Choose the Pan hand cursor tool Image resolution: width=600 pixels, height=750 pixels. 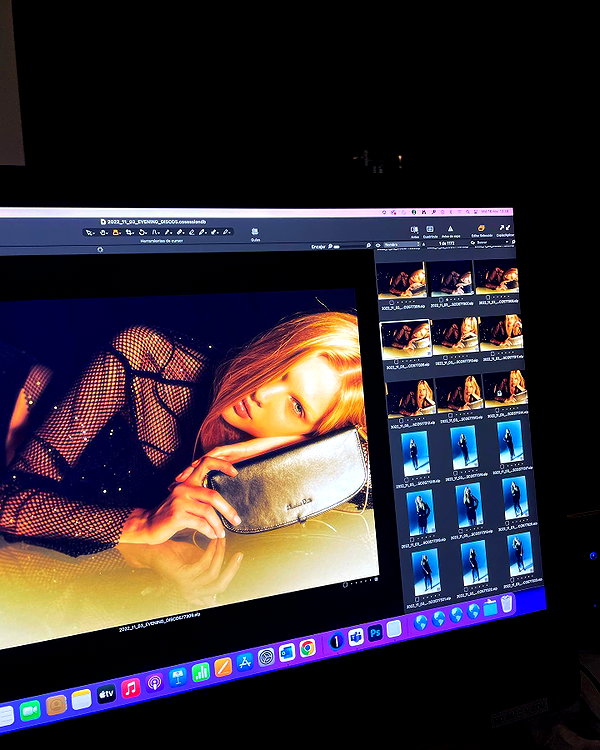[103, 232]
